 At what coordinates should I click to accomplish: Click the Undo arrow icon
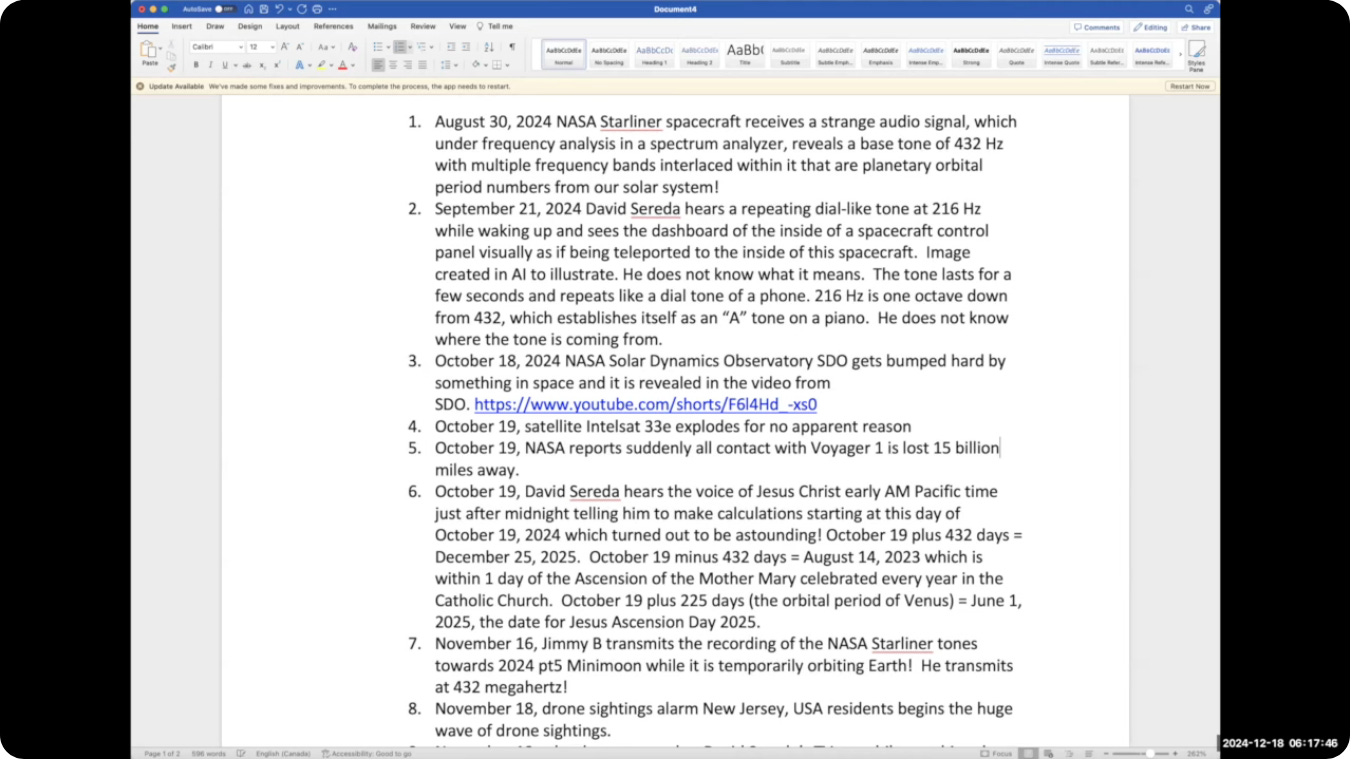[x=279, y=9]
